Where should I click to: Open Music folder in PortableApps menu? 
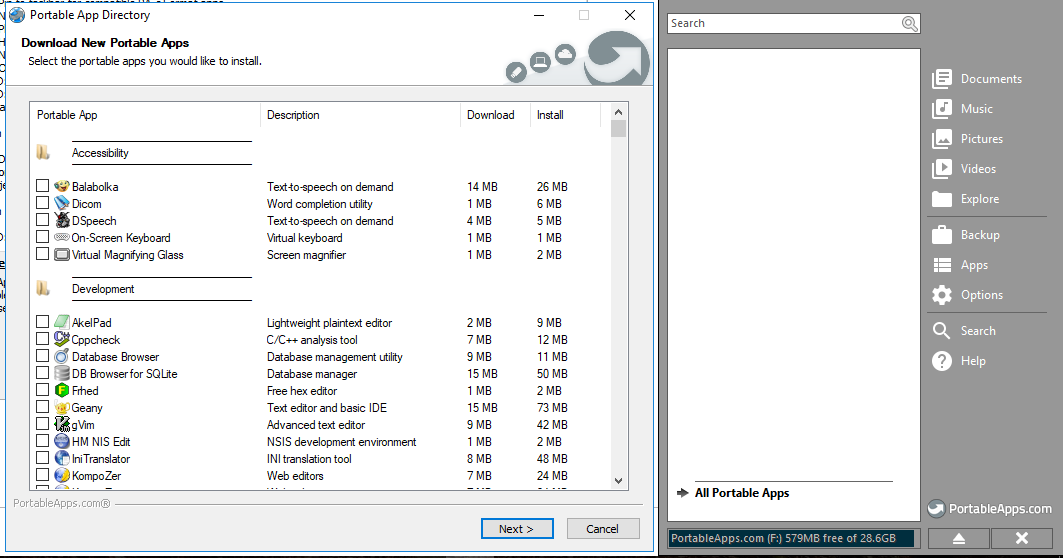962,108
